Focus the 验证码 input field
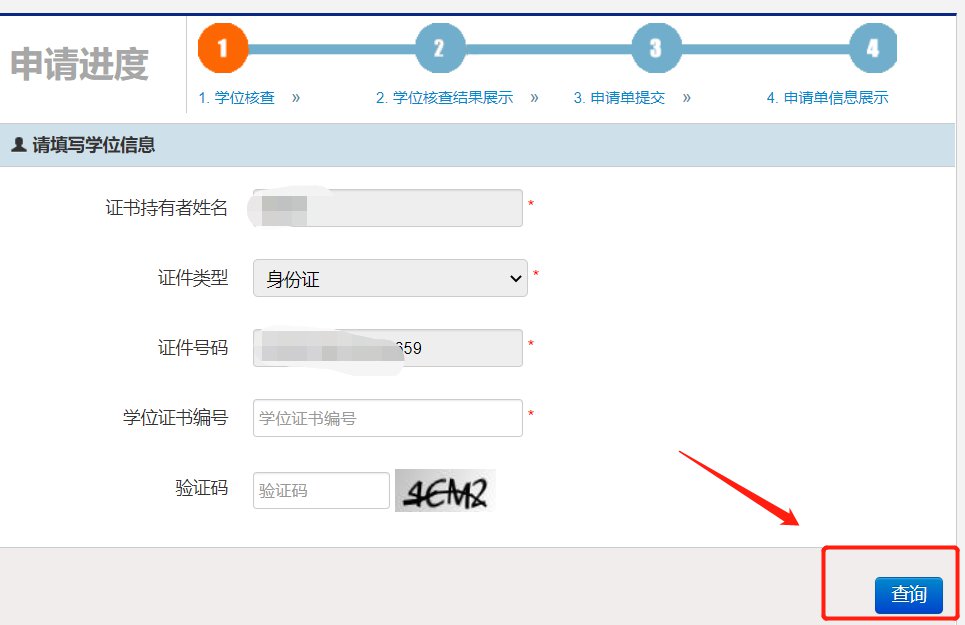 [321, 490]
